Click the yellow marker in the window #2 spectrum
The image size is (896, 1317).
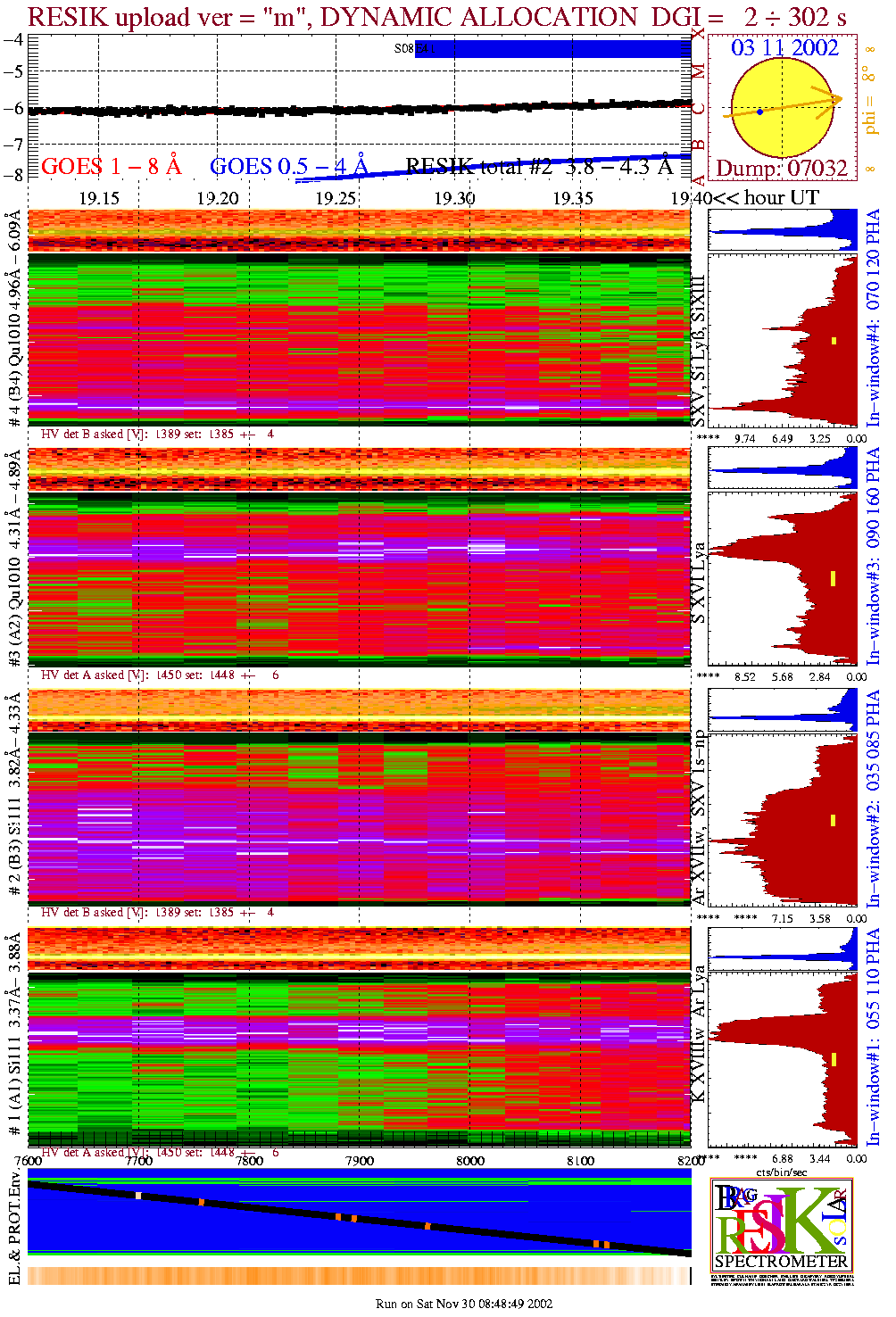coord(833,820)
